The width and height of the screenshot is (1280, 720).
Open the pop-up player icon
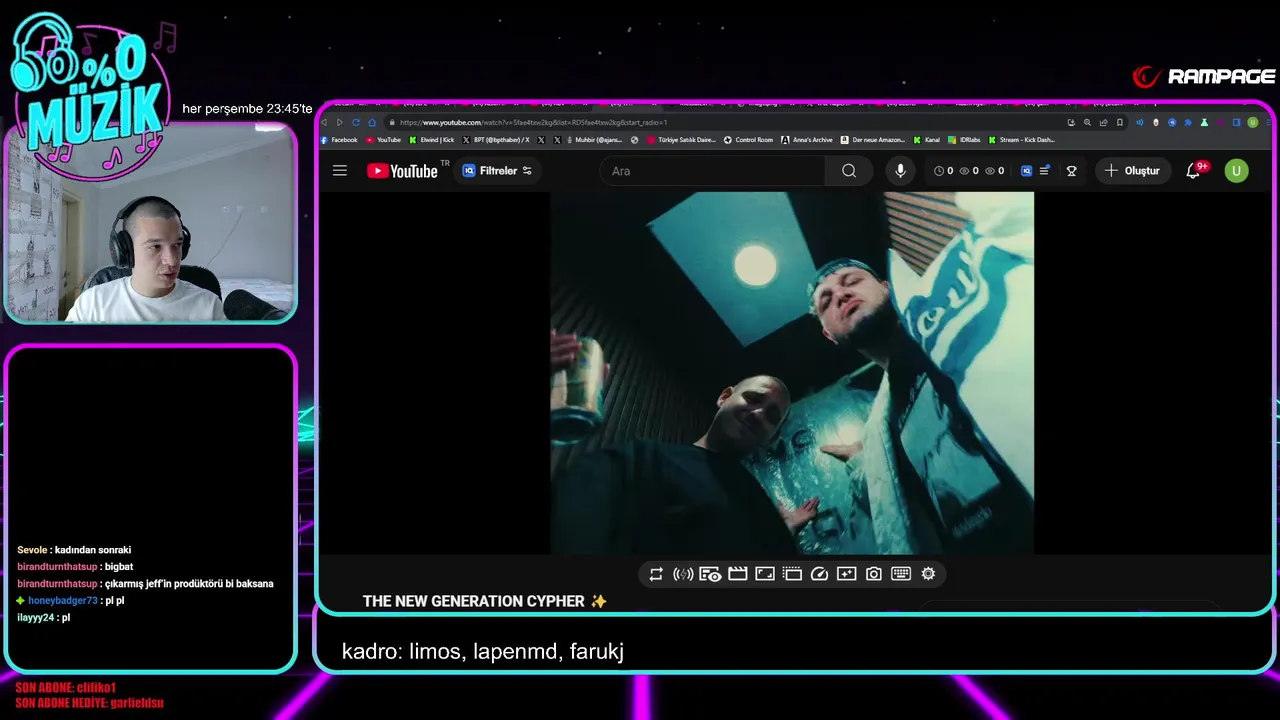[792, 574]
